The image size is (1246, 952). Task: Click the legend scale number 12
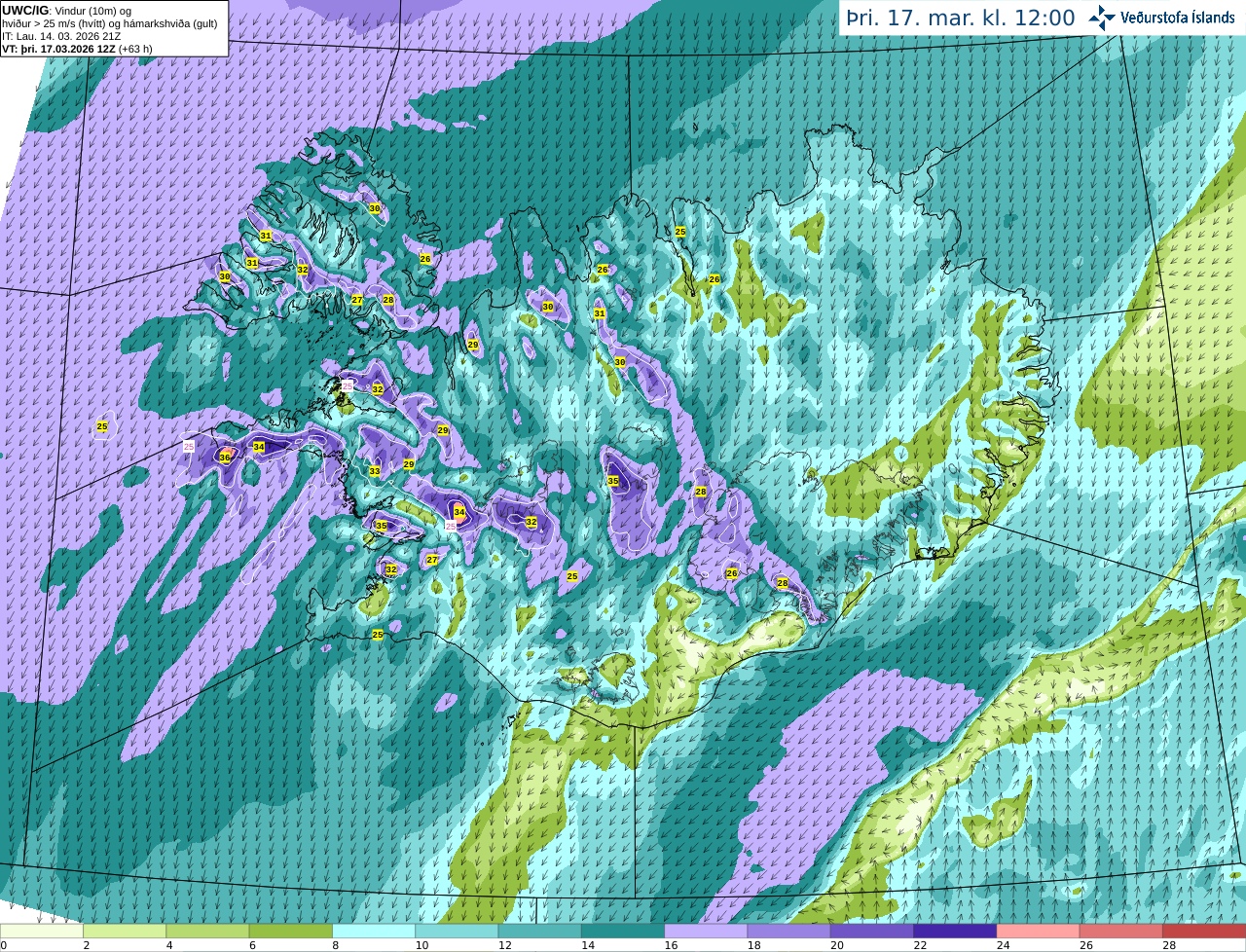504,945
